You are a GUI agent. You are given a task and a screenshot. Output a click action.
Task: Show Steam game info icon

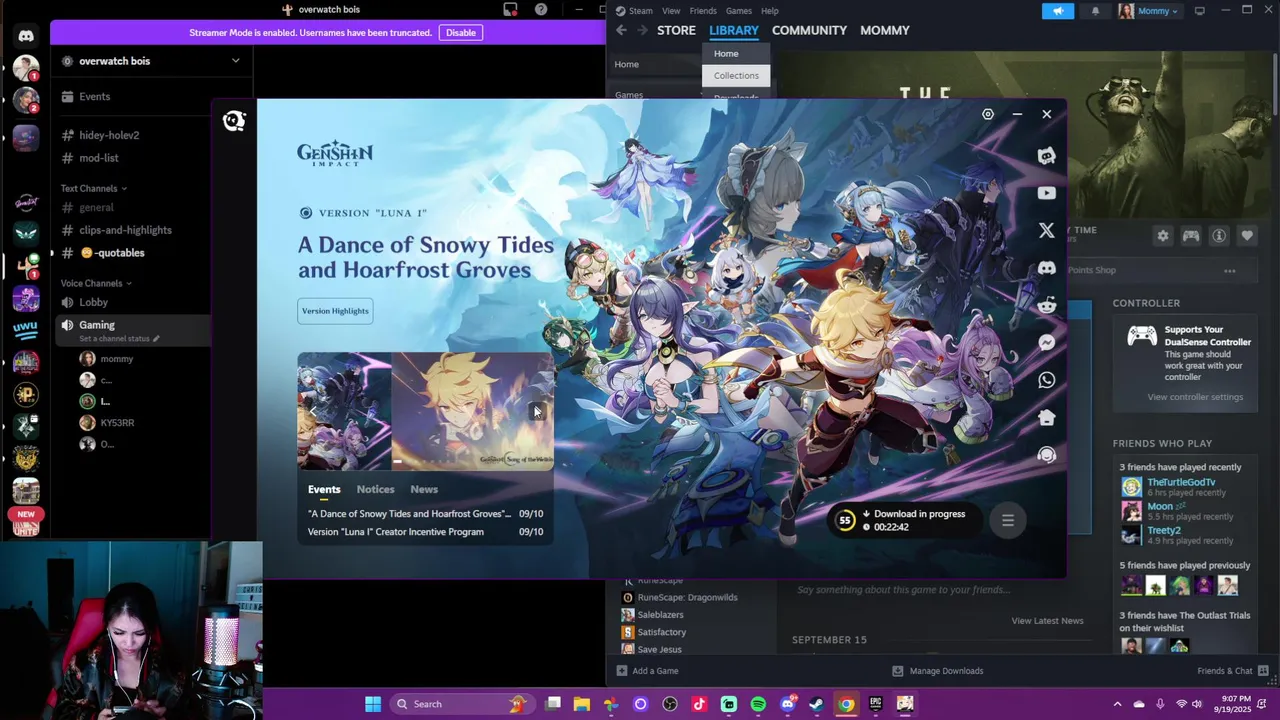coord(1219,236)
